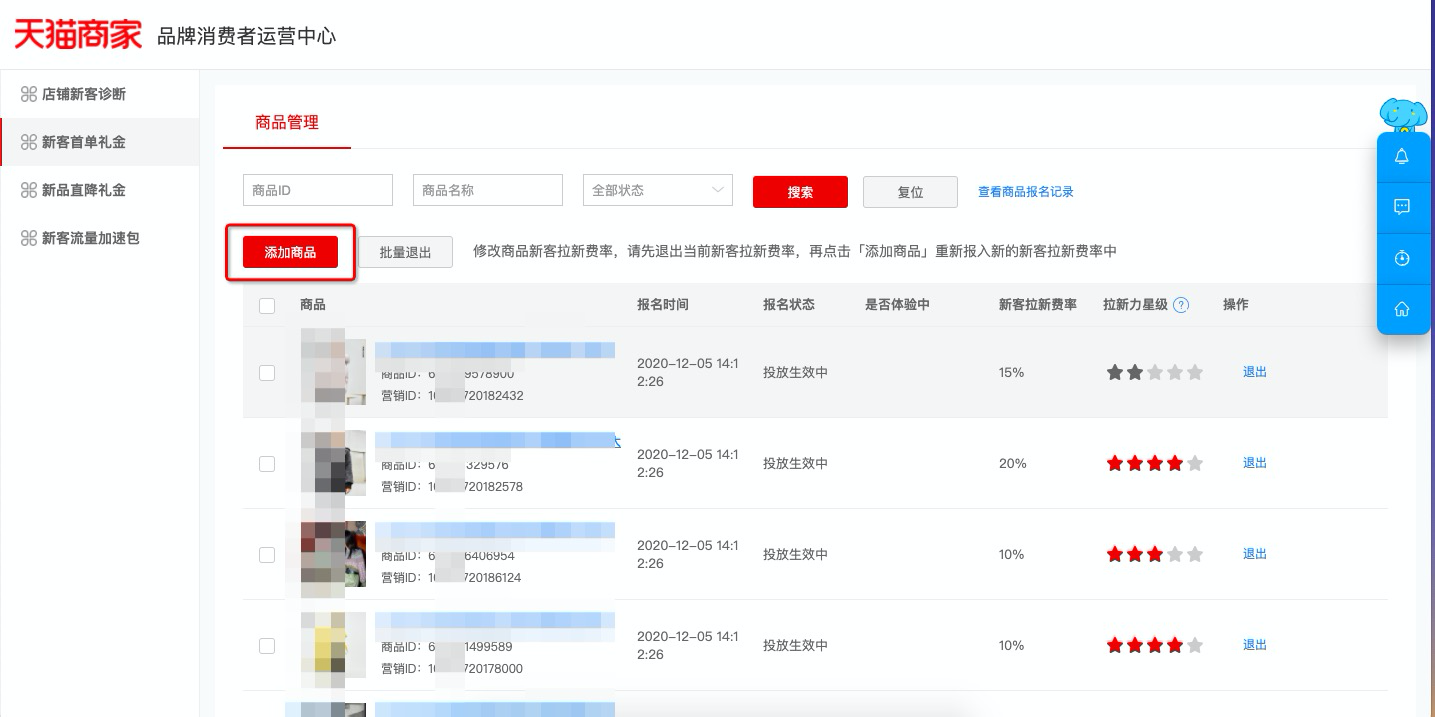The image size is (1435, 717).
Task: Click 退出 for 营销ID ending 178000
Action: click(1255, 645)
